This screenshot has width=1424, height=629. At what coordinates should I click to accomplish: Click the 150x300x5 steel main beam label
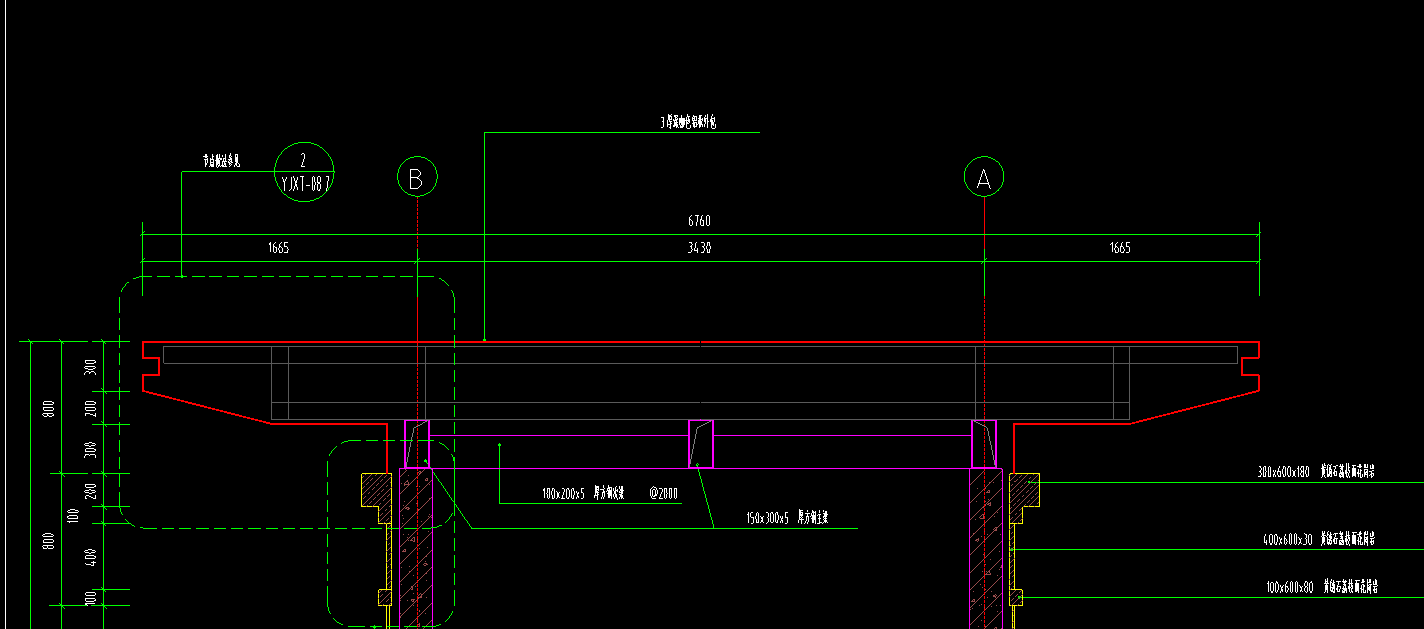pos(788,519)
